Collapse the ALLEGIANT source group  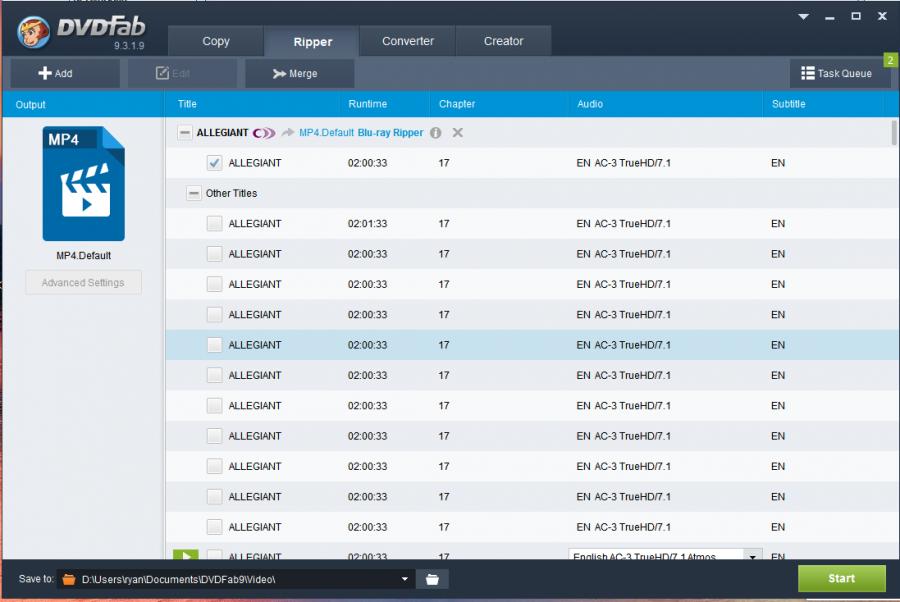coord(184,133)
